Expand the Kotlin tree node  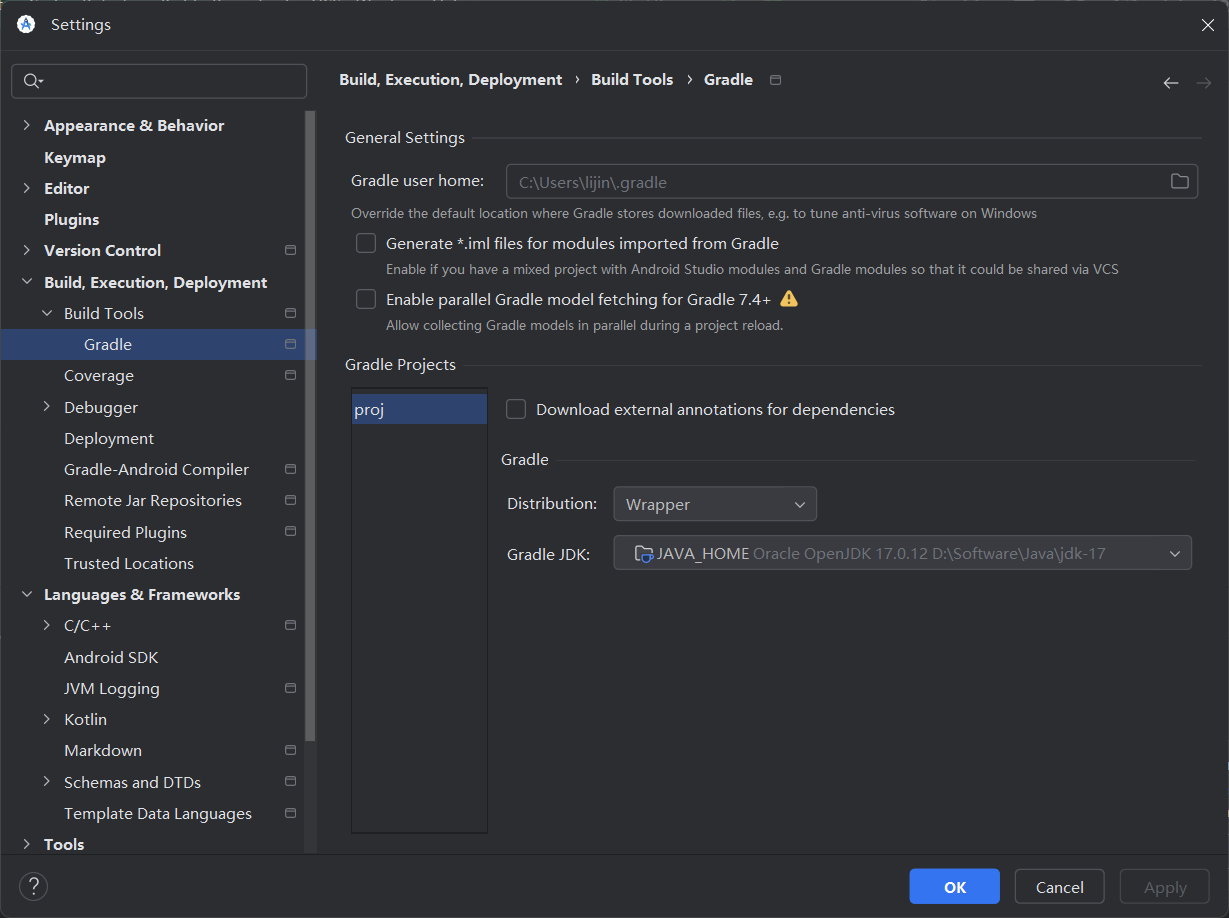pyautogui.click(x=47, y=719)
